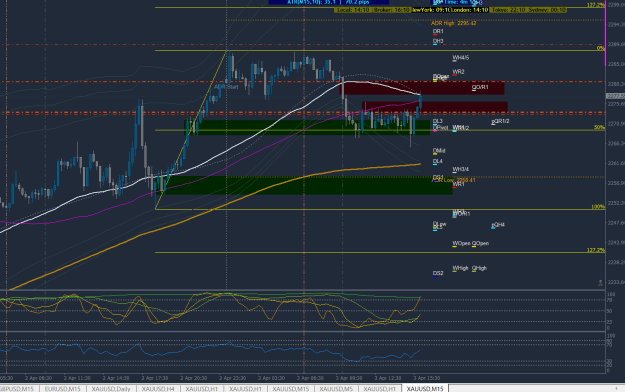
Task: Select the Fibonacci 100% level label
Action: coord(598,207)
